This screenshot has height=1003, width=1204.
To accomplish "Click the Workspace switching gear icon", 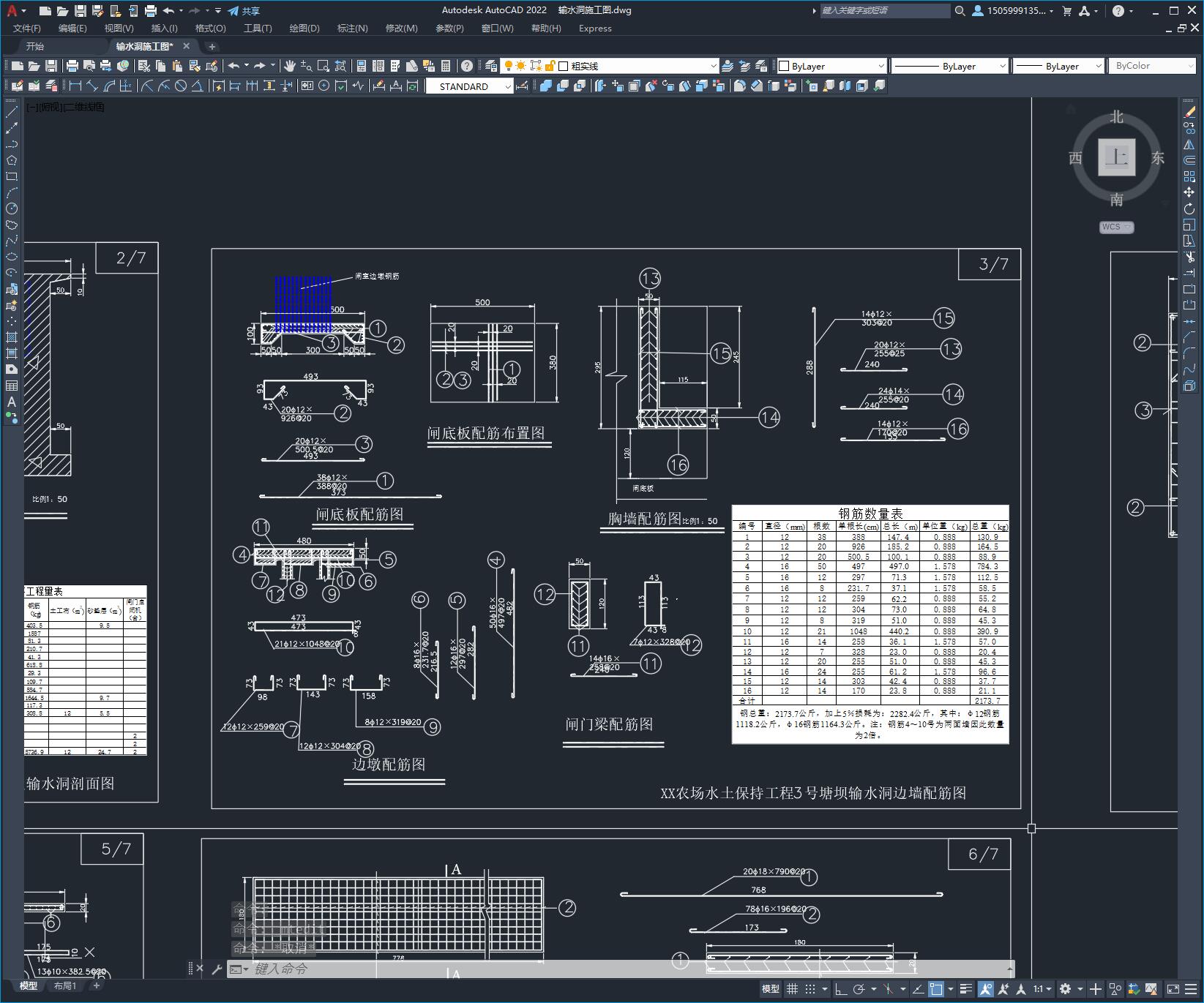I will (x=1066, y=989).
